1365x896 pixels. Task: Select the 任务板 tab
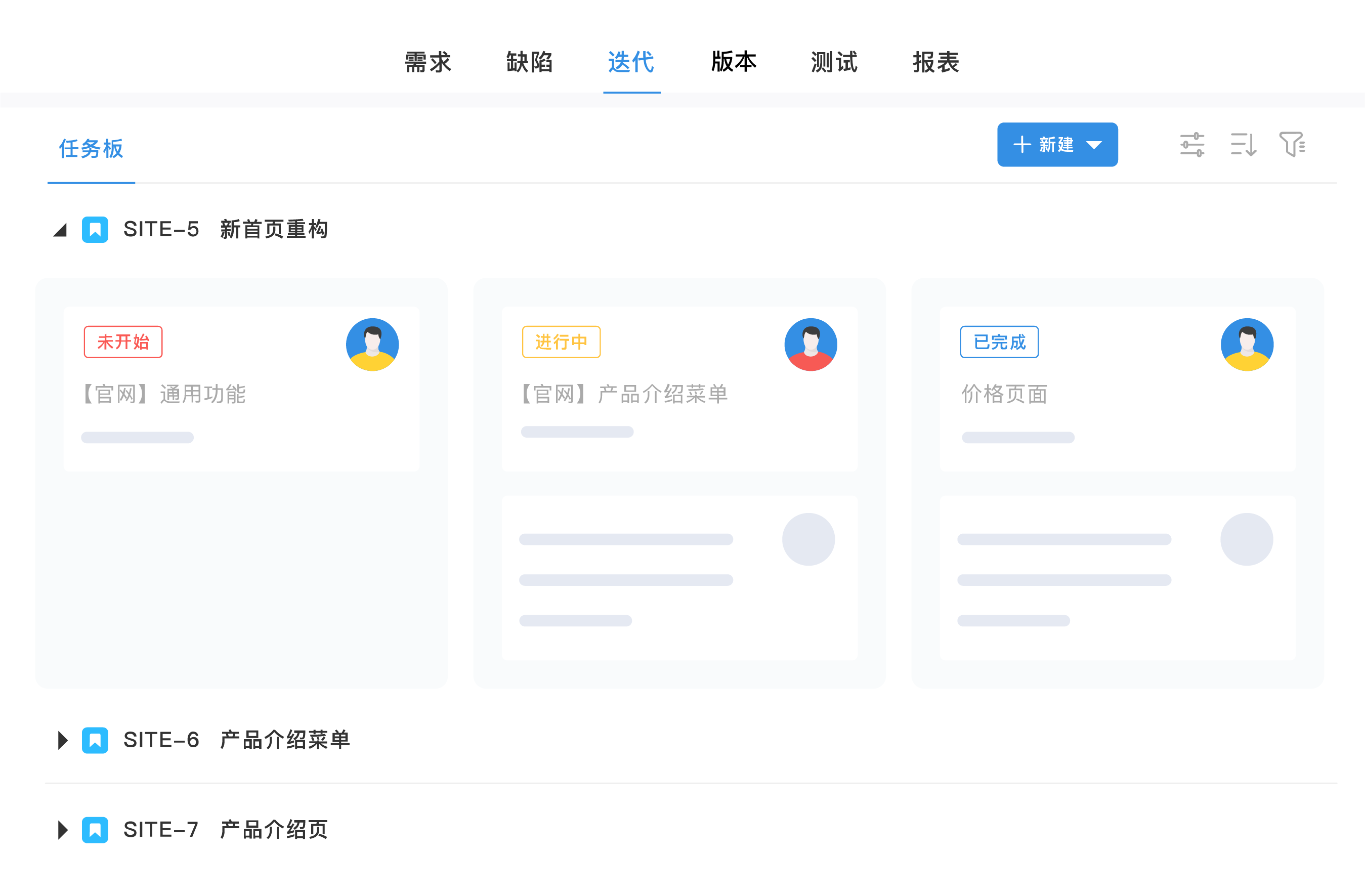[x=91, y=149]
